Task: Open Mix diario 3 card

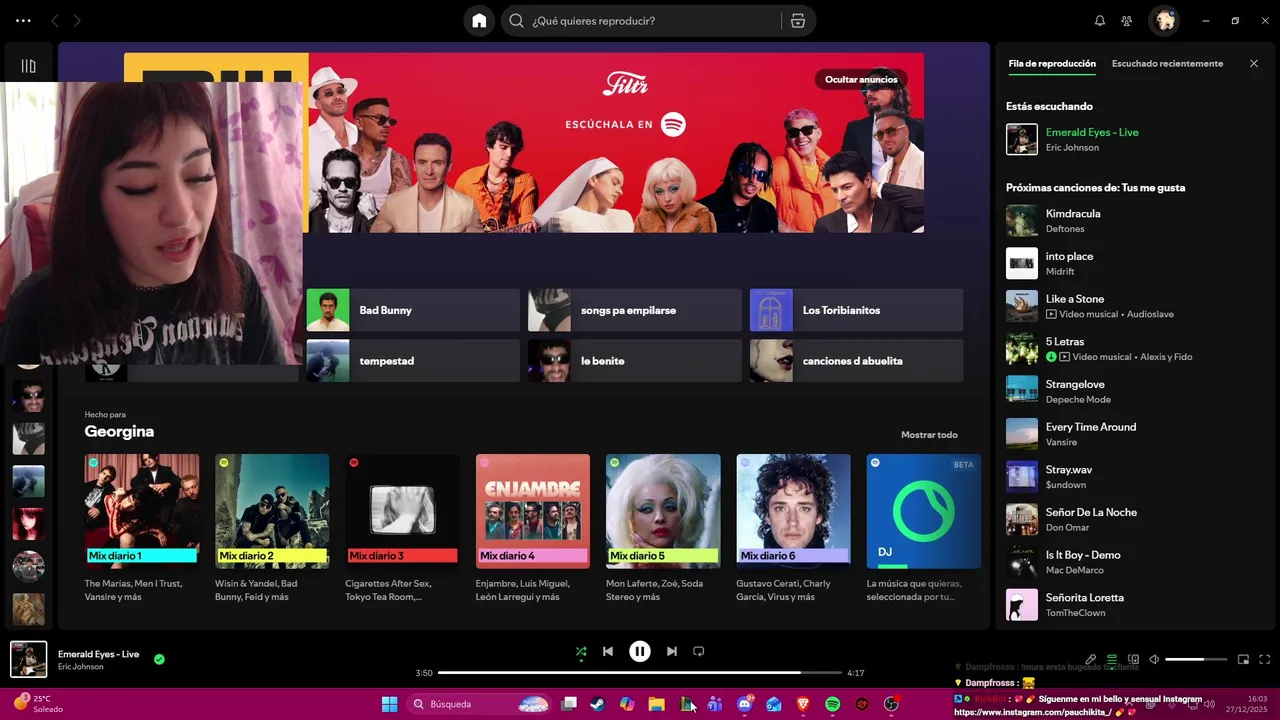Action: pyautogui.click(x=402, y=528)
